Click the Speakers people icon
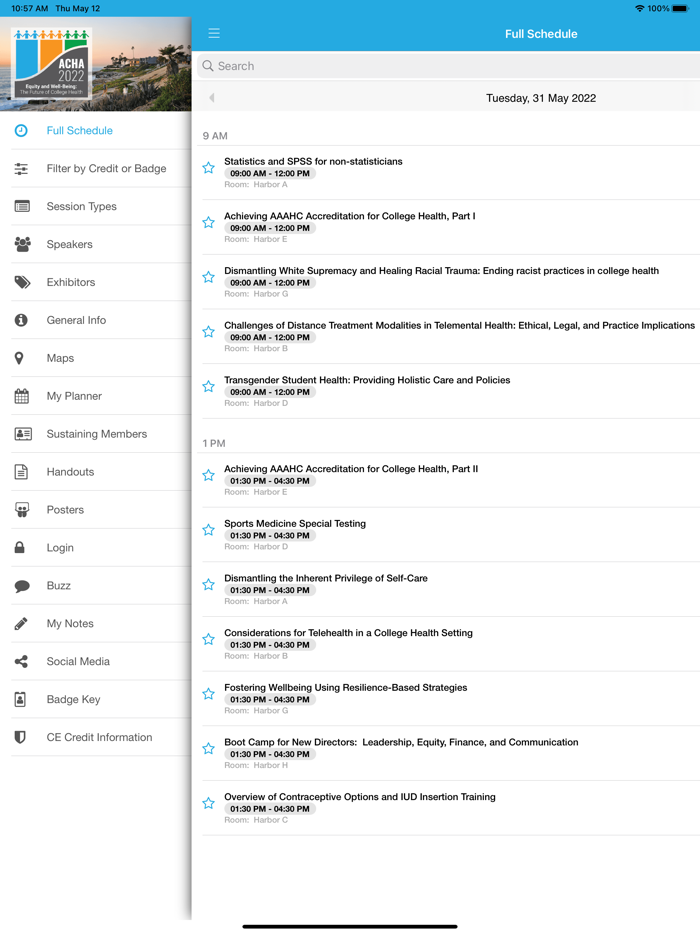This screenshot has height=934, width=700. click(23, 244)
